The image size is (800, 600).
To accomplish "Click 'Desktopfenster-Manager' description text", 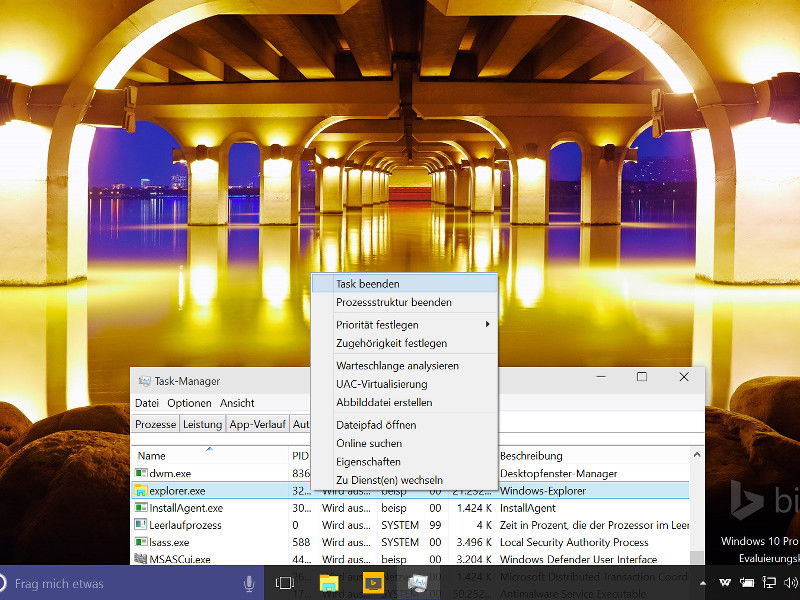I will tap(559, 473).
